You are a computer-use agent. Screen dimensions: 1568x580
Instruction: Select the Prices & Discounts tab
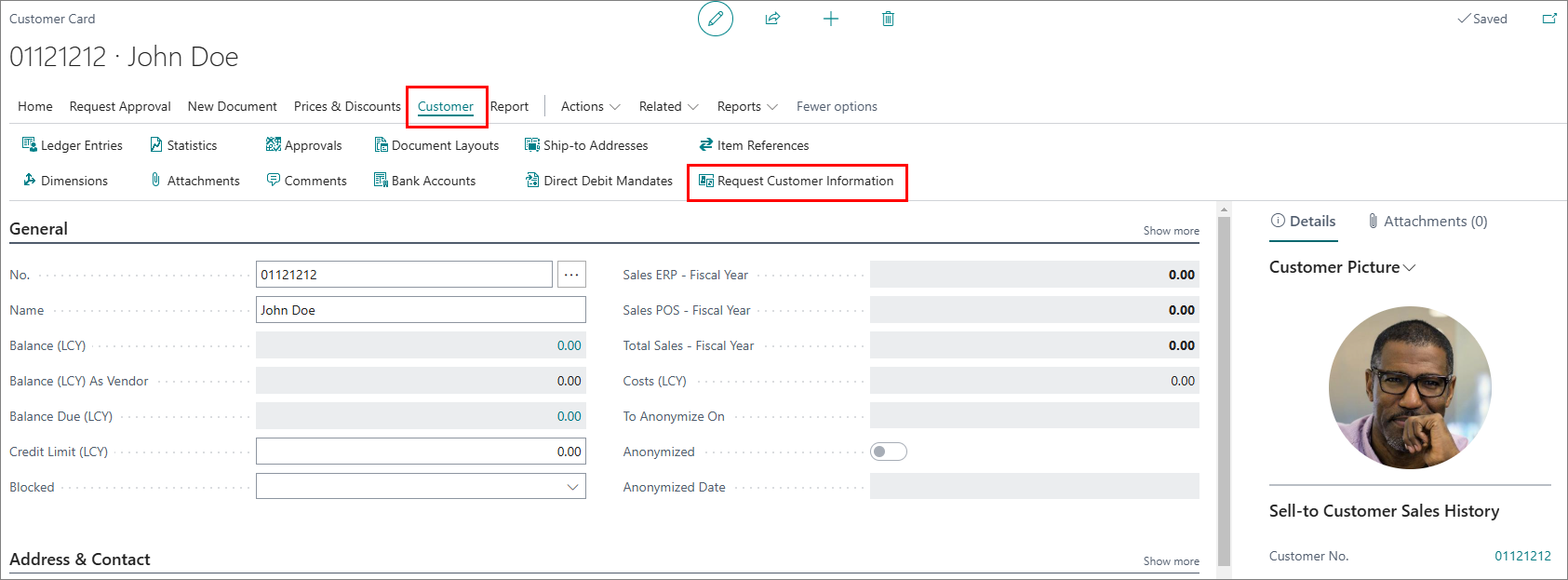[347, 106]
